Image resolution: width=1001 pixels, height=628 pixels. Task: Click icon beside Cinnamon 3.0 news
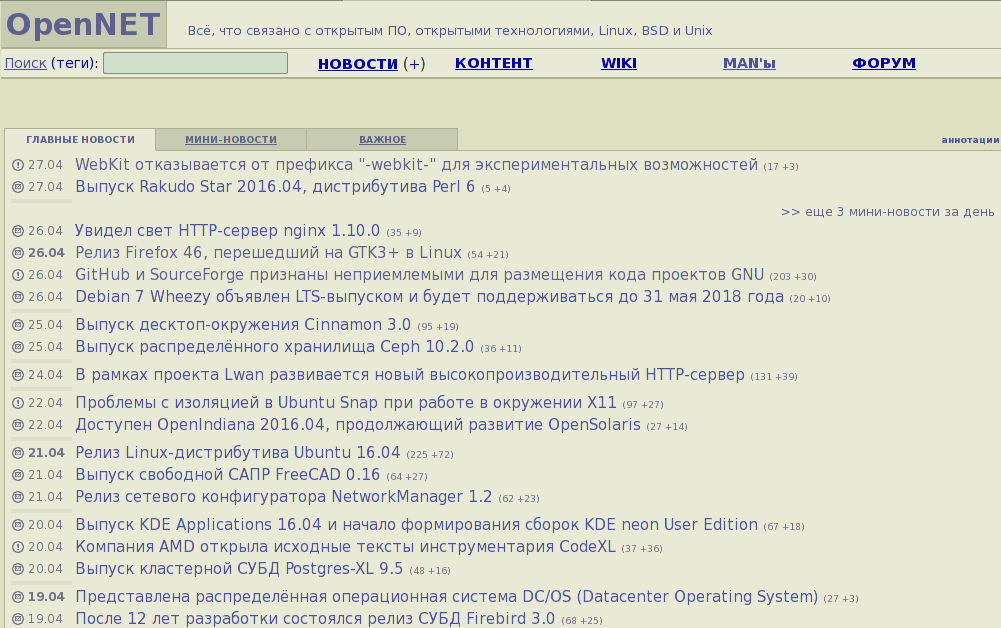coord(18,325)
